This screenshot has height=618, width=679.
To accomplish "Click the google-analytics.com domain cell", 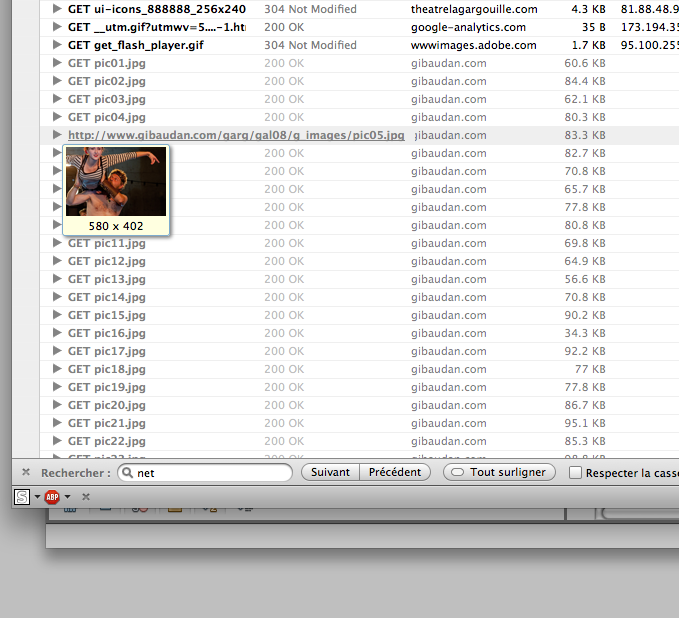I will point(468,27).
